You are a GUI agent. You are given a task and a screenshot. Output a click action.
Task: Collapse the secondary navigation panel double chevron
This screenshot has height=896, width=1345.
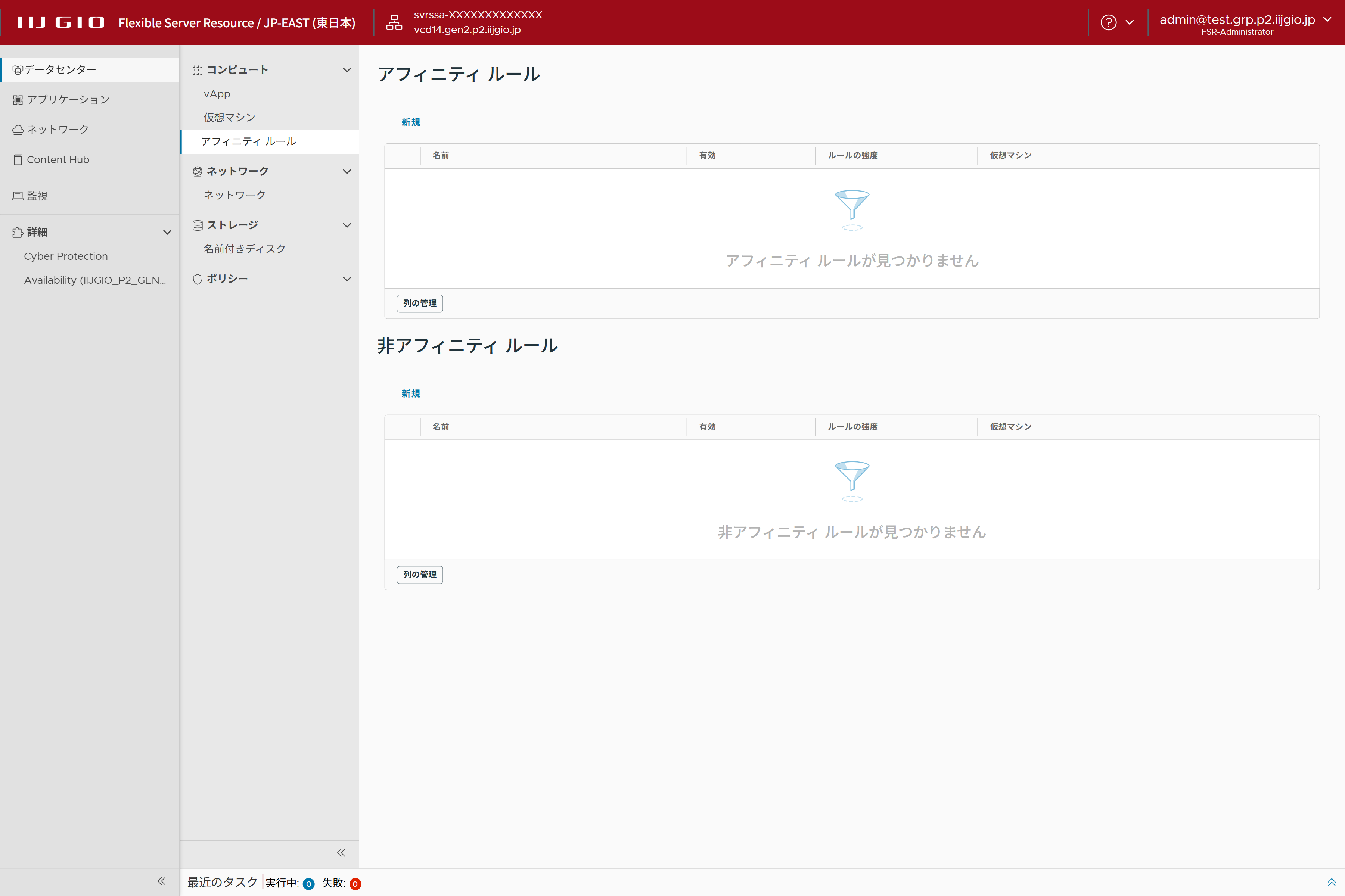point(341,853)
